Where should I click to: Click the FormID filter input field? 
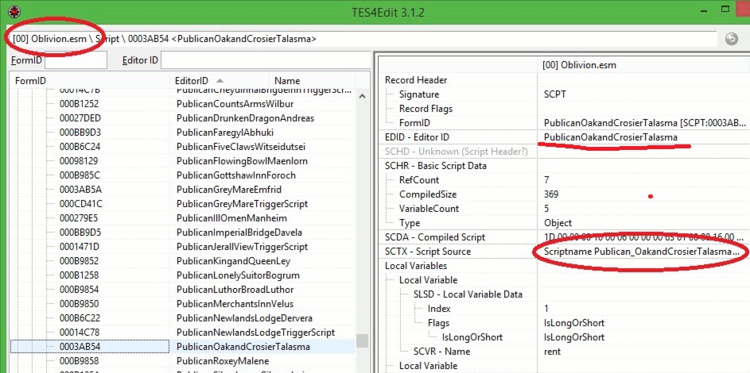point(76,61)
